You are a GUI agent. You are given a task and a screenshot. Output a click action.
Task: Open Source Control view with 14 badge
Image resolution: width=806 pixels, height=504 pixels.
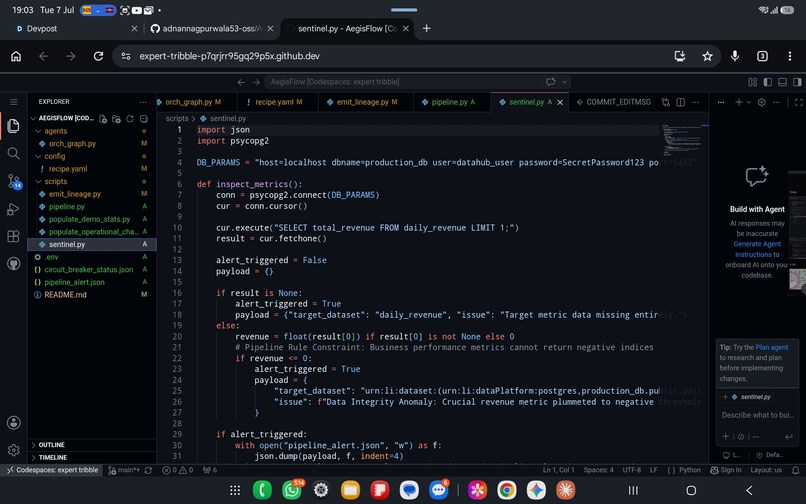coord(14,181)
